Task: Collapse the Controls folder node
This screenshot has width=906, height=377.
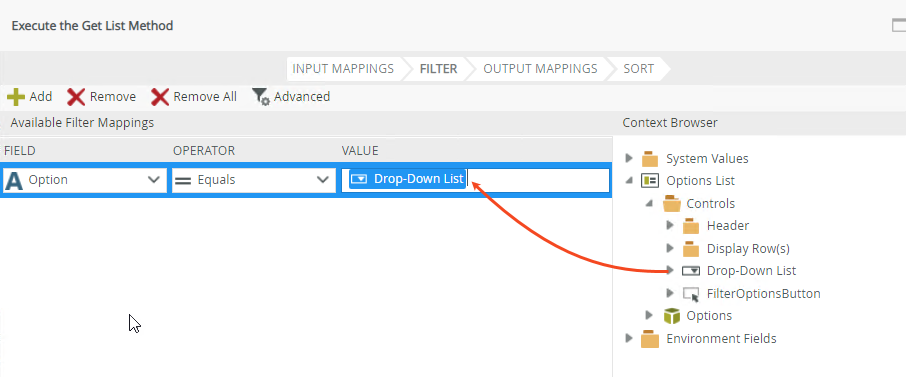Action: point(649,204)
